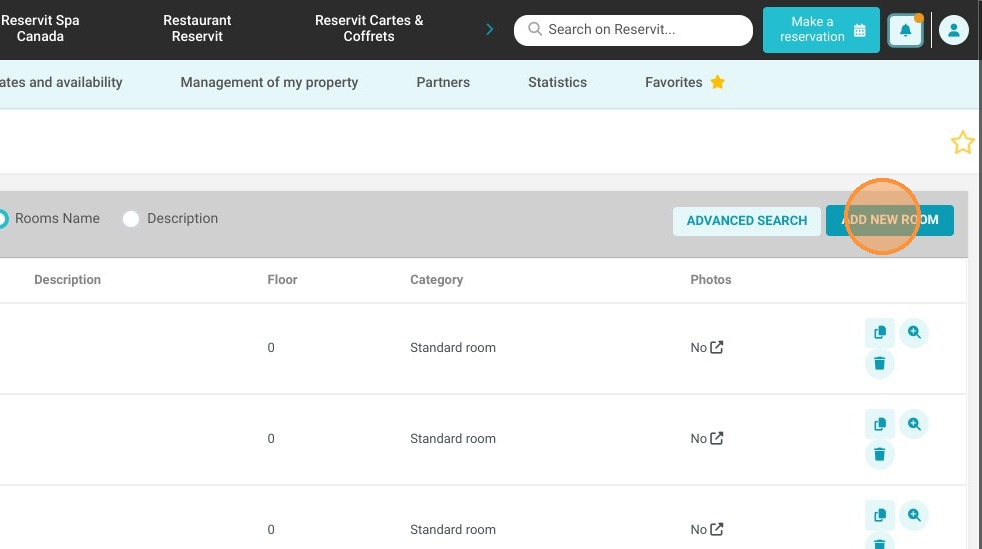Click the empty star favorite icon
The image size is (982, 549).
(962, 143)
